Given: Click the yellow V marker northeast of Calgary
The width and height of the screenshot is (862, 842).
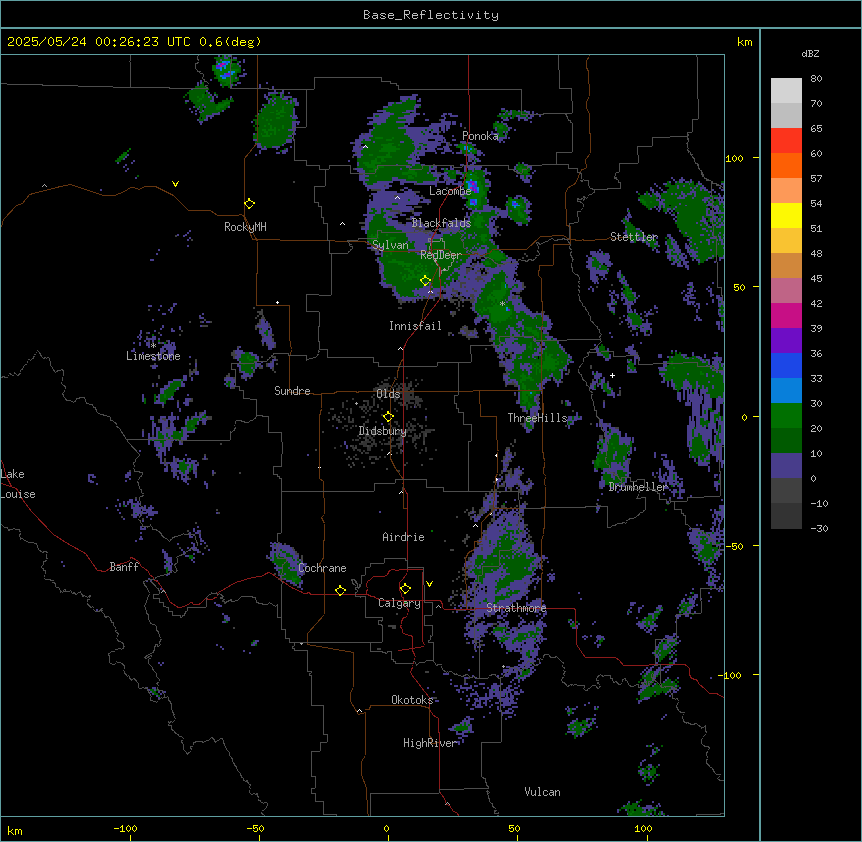Looking at the screenshot, I should [429, 584].
